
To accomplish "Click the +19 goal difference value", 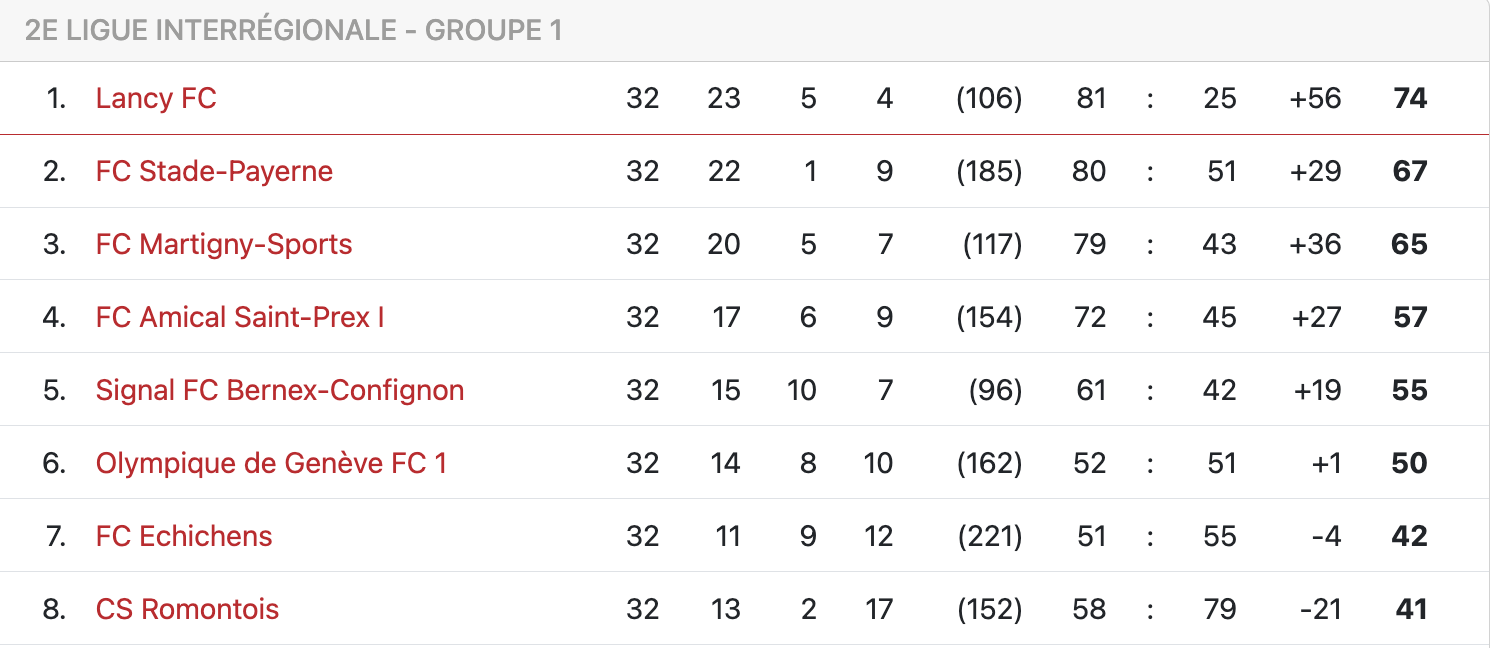I will point(1316,390).
